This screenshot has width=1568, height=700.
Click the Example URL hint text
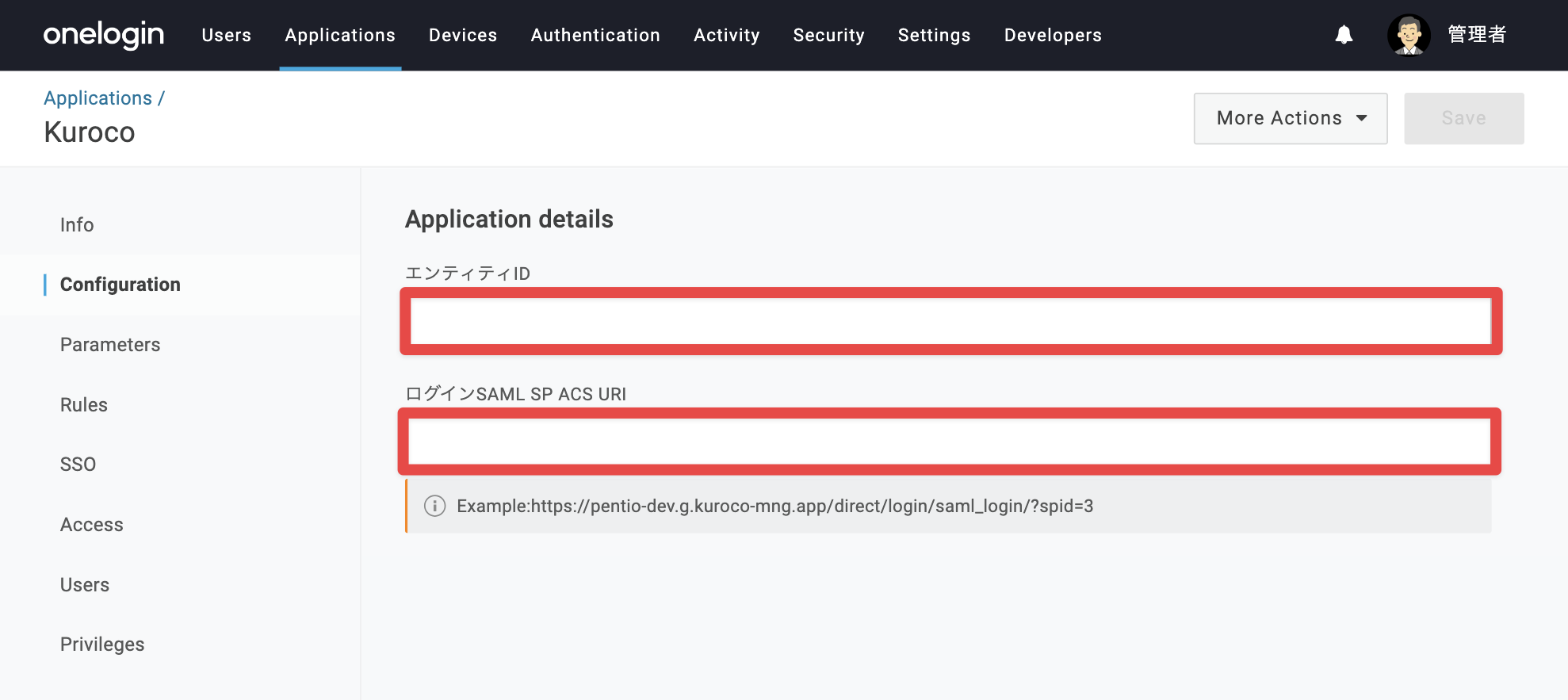pos(774,506)
